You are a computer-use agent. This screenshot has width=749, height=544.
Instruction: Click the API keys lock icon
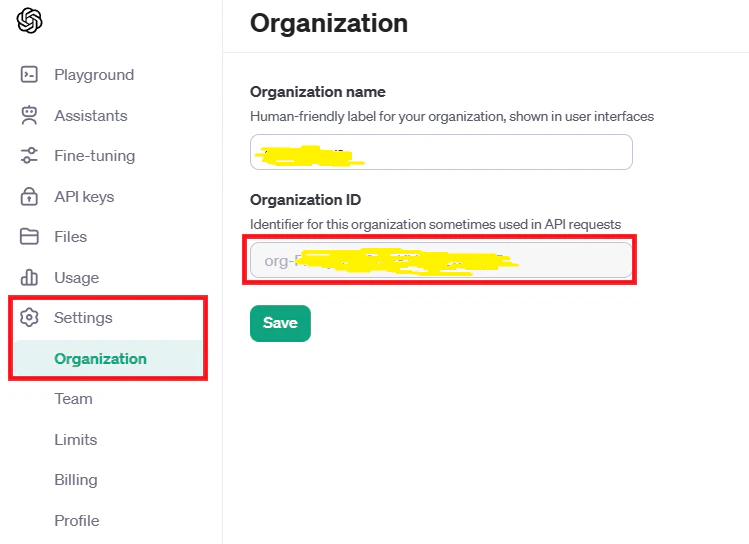[29, 196]
